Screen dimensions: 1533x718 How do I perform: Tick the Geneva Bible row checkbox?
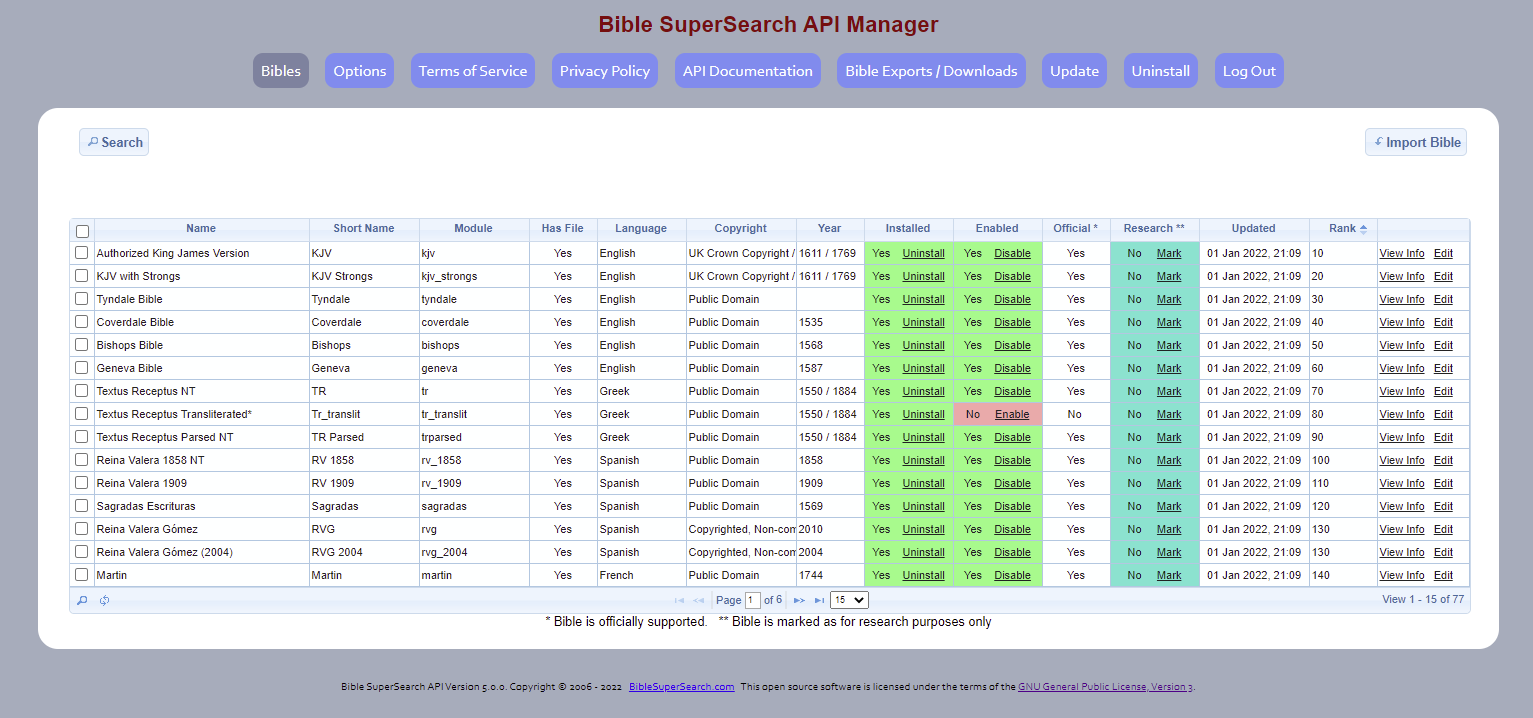click(82, 368)
